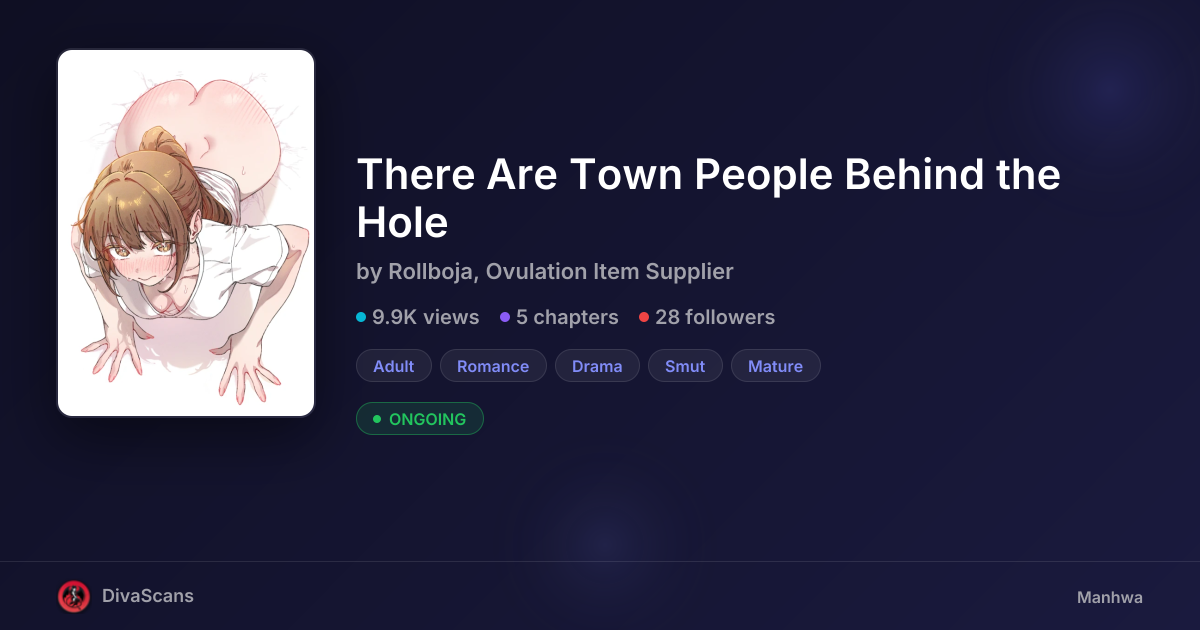Click the '9.9K views' stat
Screen dimensions: 1200x630
[x=418, y=317]
